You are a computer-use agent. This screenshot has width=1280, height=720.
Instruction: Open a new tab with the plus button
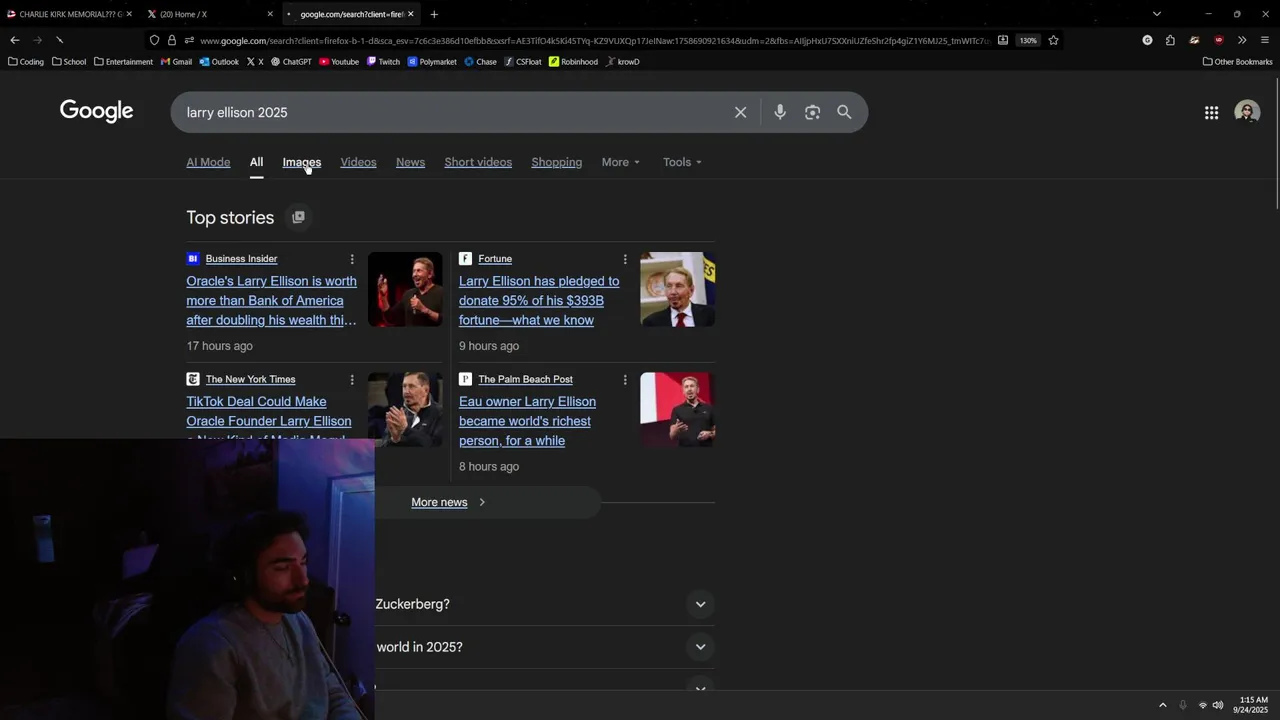(x=434, y=14)
